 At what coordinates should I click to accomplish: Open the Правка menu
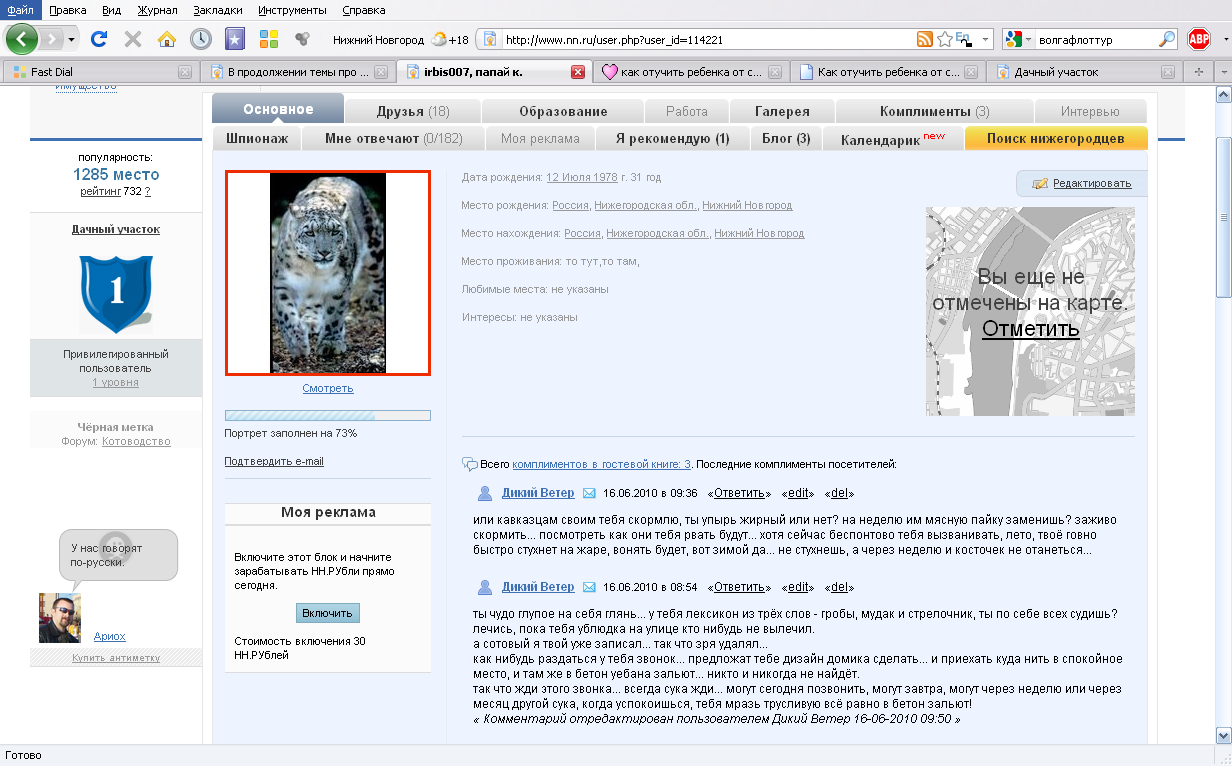coord(67,10)
